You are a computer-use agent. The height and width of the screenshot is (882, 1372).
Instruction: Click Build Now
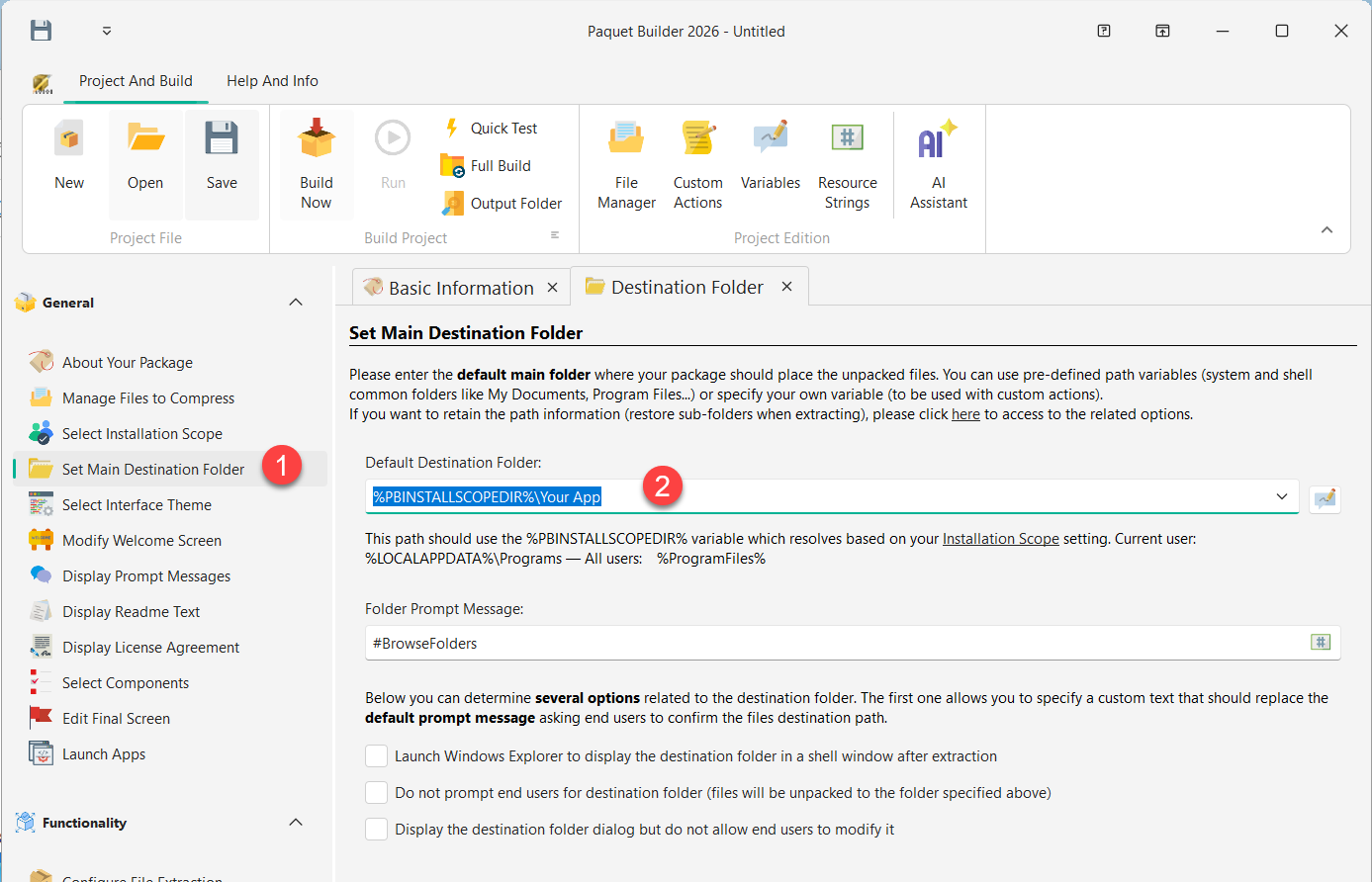point(316,163)
